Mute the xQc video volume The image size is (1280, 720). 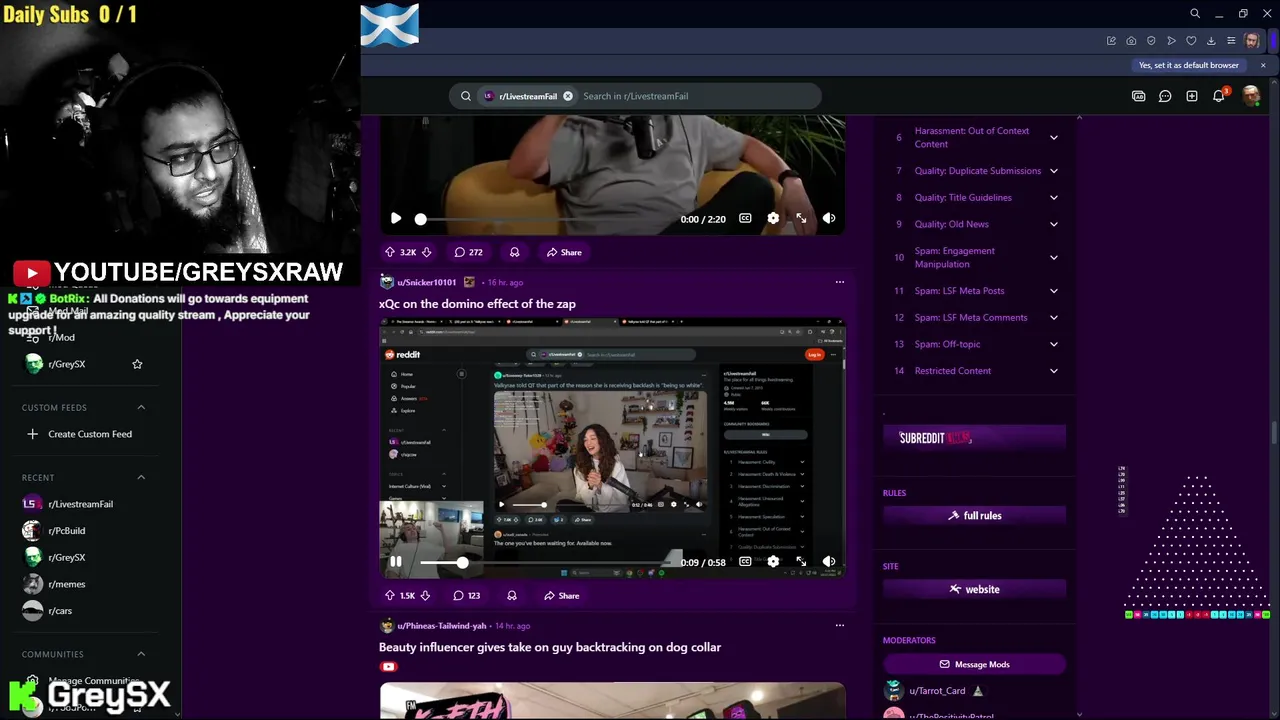coord(829,562)
